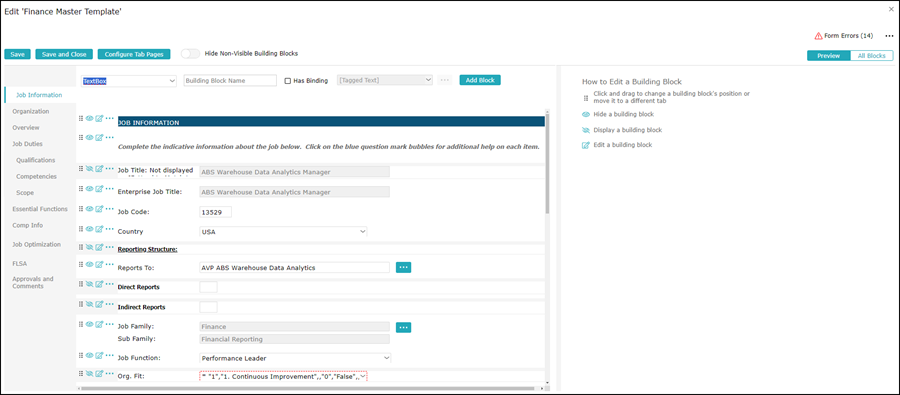Open more options for Indirect Reports block
This screenshot has height=395, width=900.
click(110, 304)
